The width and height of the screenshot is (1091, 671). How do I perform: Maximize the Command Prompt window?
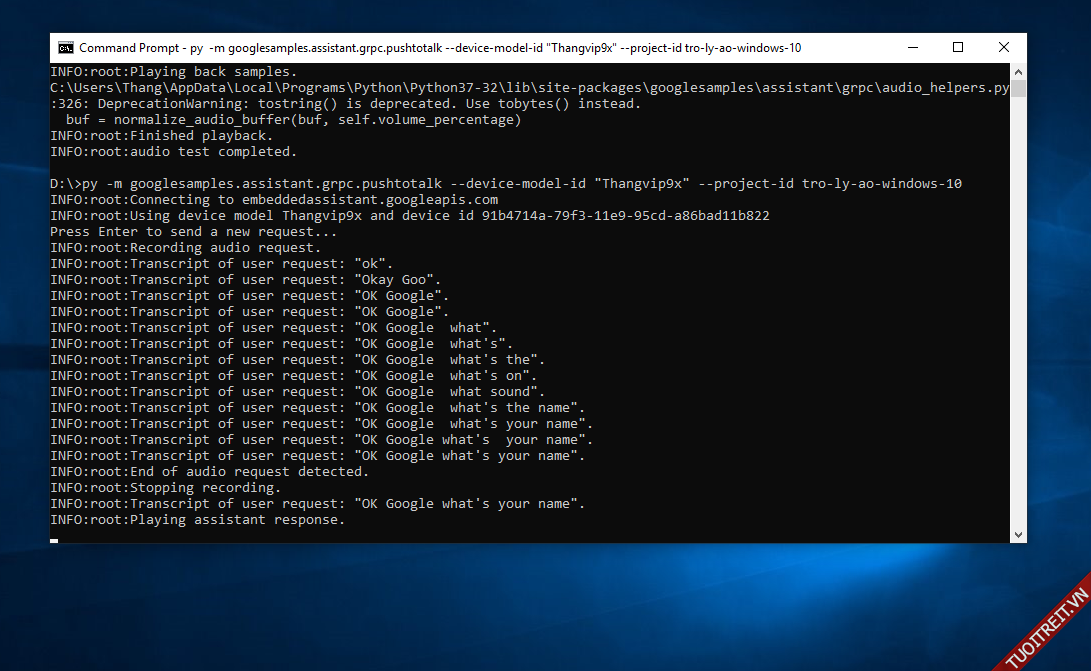click(958, 48)
